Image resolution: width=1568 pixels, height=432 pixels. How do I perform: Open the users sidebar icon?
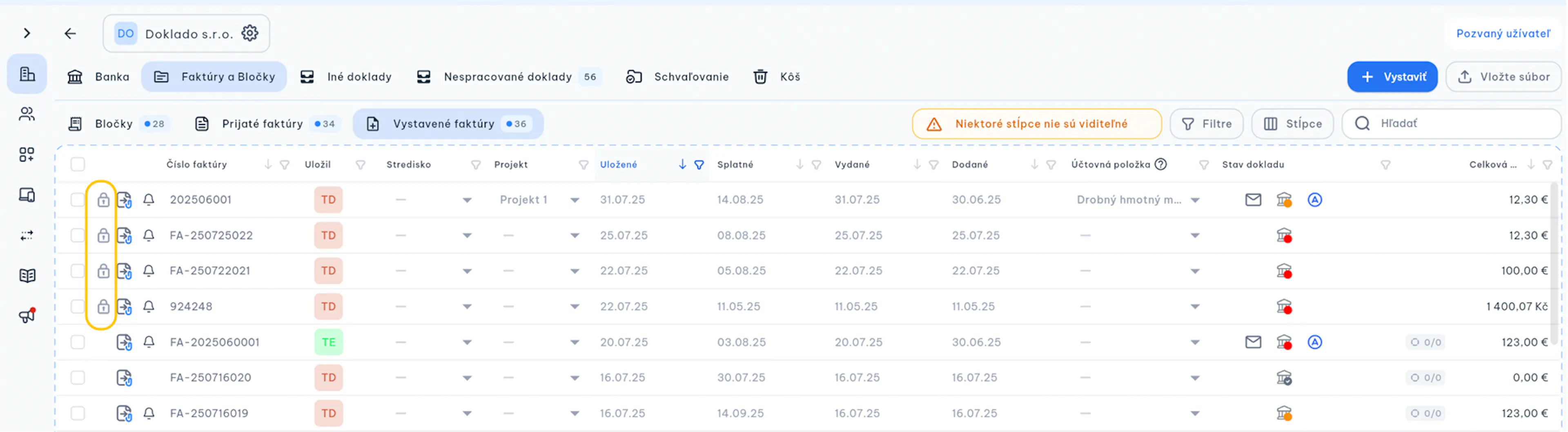tap(27, 114)
